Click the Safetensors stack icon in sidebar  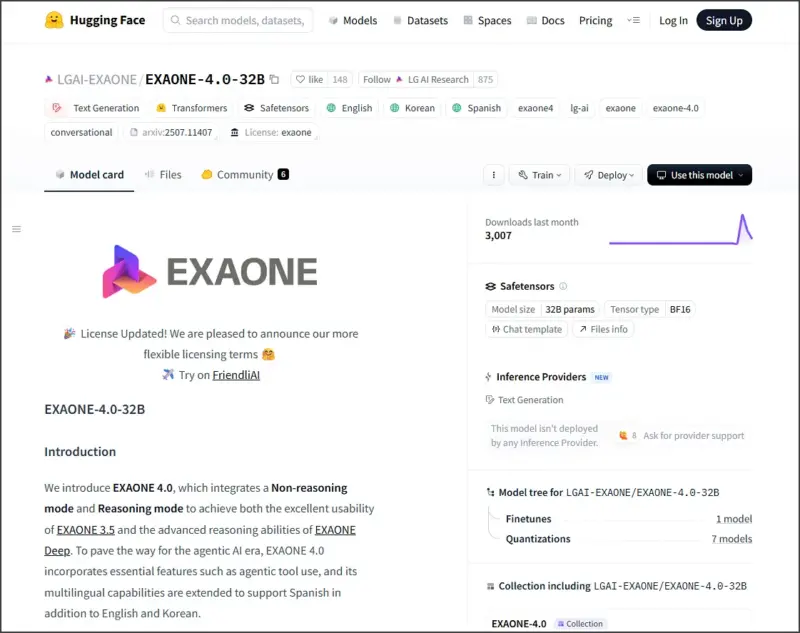pos(490,287)
